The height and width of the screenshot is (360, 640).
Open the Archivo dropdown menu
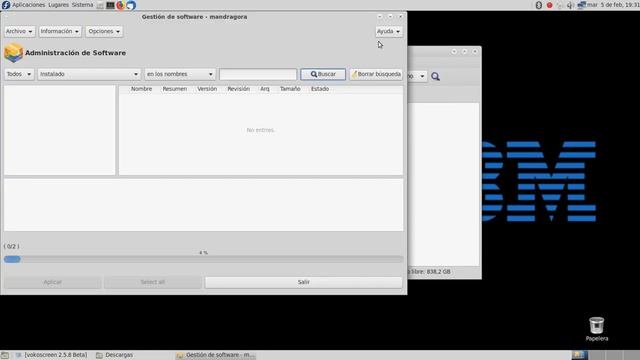pos(19,31)
